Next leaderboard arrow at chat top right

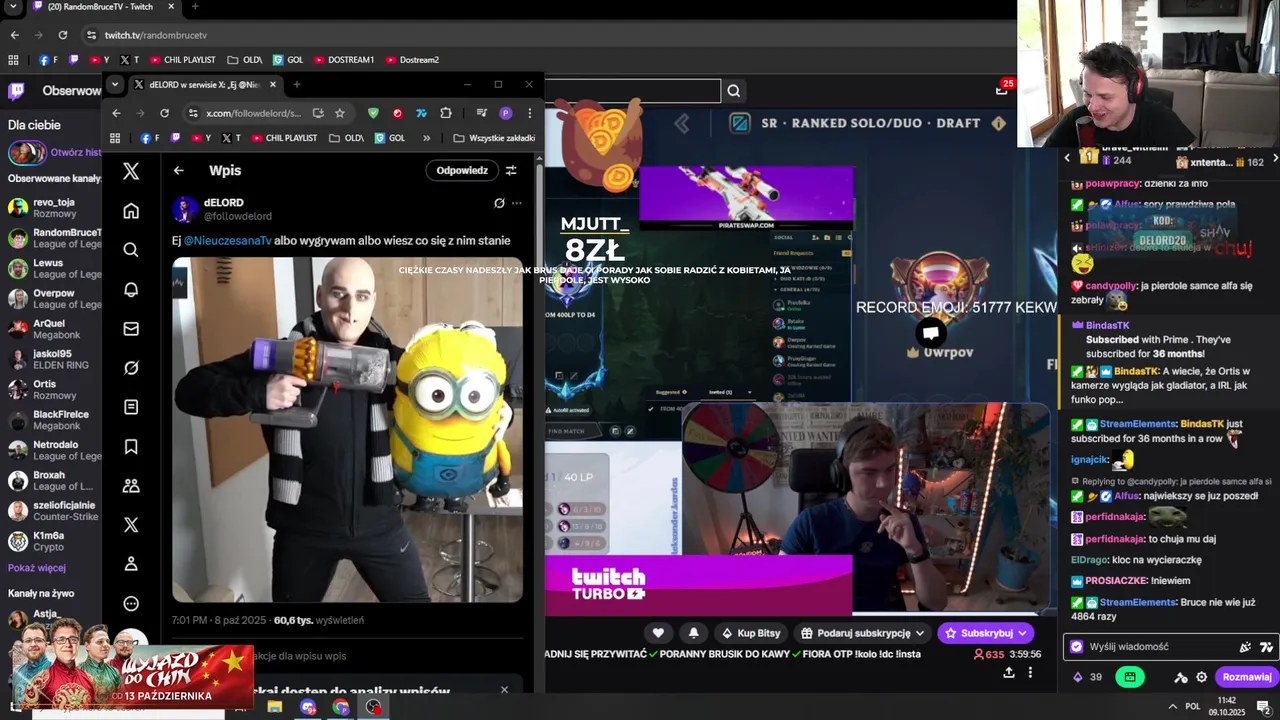(x=1274, y=158)
